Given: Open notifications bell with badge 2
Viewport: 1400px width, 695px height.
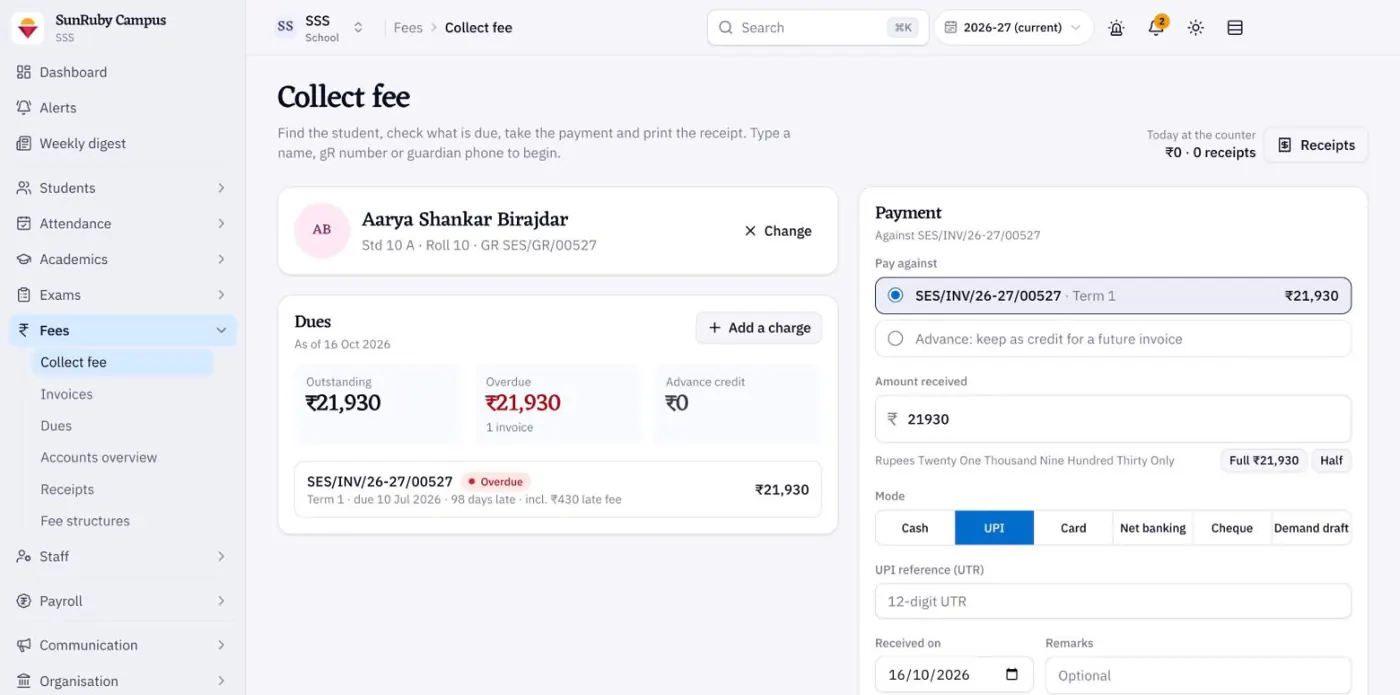Looking at the screenshot, I should 1156,28.
